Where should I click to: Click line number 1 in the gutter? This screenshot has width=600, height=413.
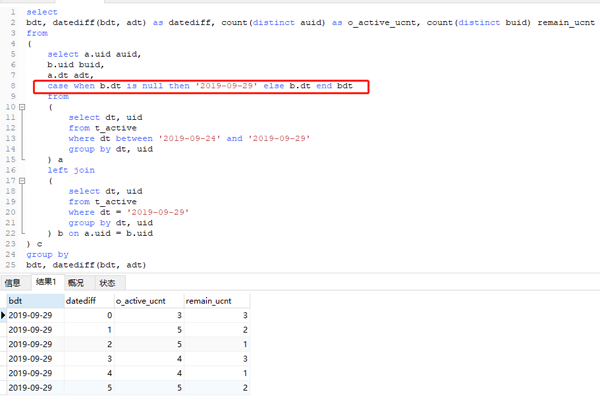pos(8,12)
